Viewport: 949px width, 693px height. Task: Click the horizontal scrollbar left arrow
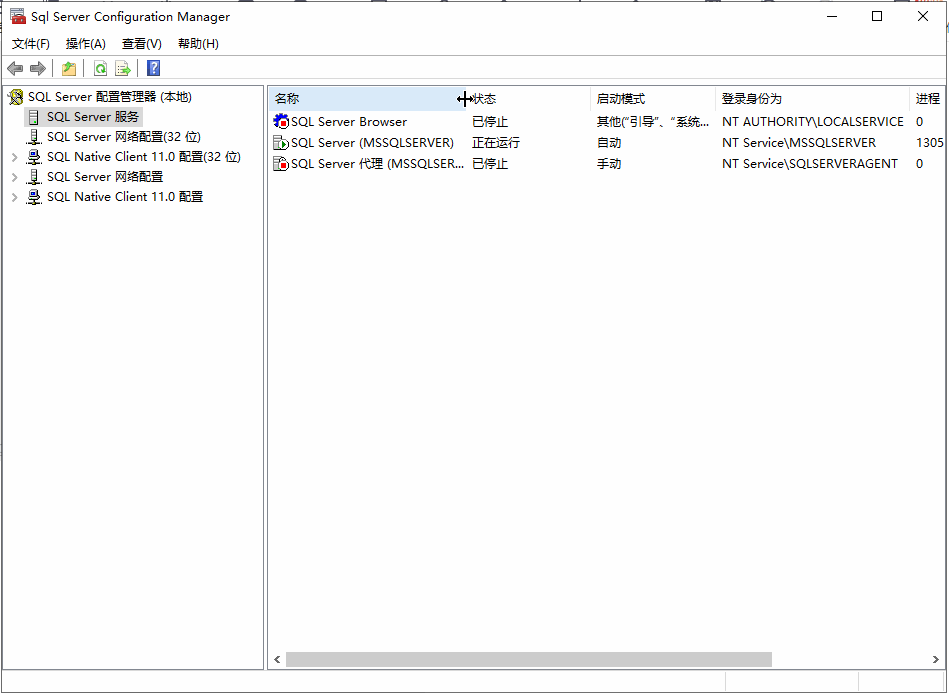pyautogui.click(x=277, y=659)
